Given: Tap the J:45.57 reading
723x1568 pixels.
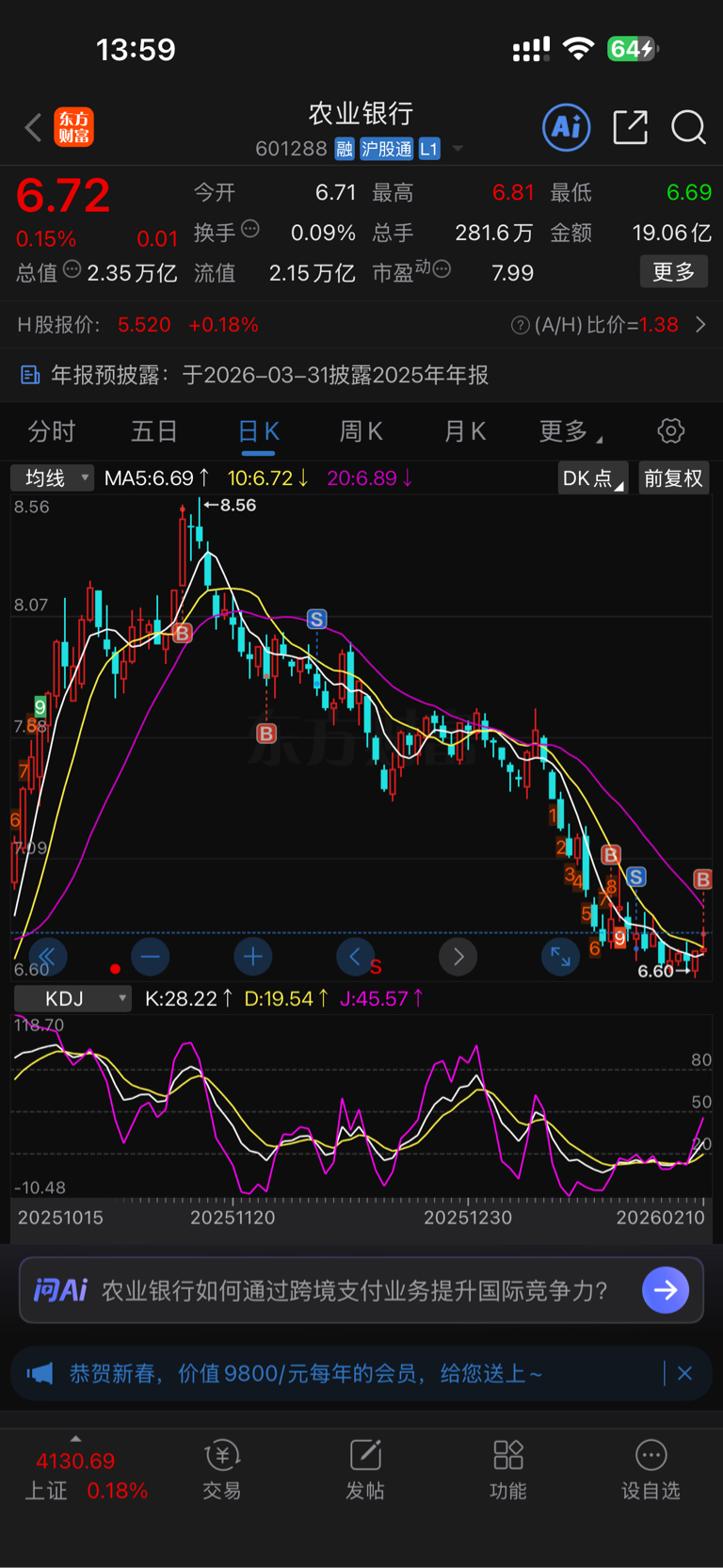Looking at the screenshot, I should (381, 998).
